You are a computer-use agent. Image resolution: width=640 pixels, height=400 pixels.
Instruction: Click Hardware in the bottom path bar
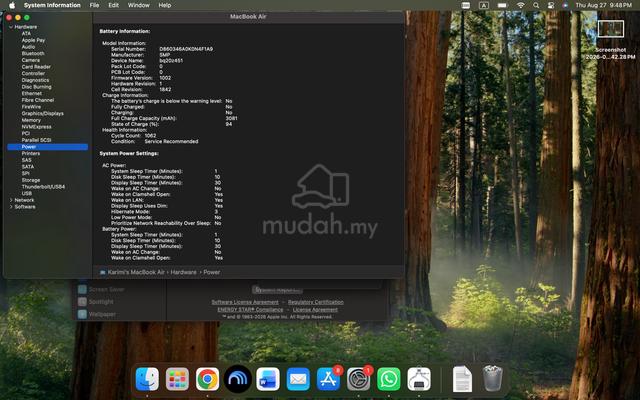tap(183, 272)
